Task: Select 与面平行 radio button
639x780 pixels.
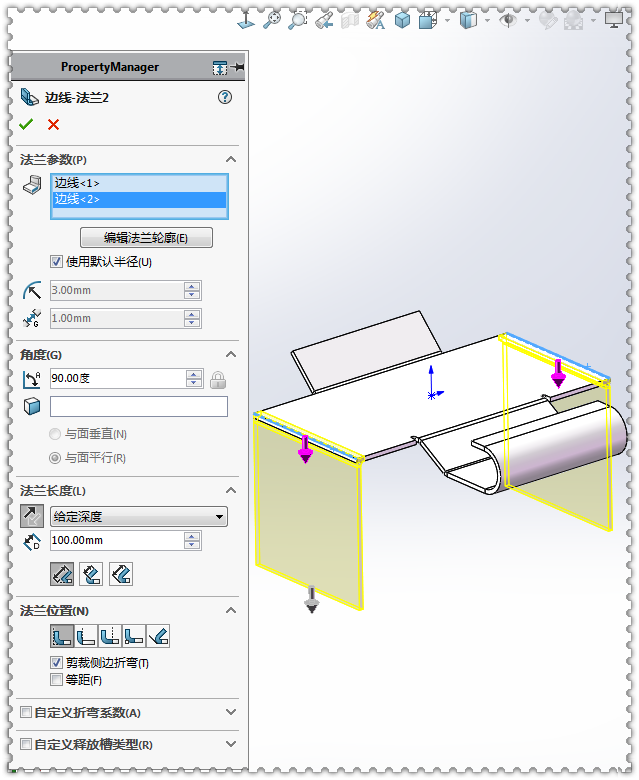Action: (55, 458)
